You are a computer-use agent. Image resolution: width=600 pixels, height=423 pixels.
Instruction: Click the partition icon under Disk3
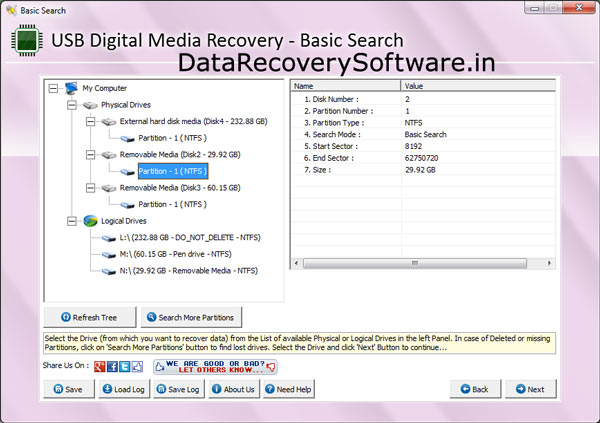click(127, 205)
